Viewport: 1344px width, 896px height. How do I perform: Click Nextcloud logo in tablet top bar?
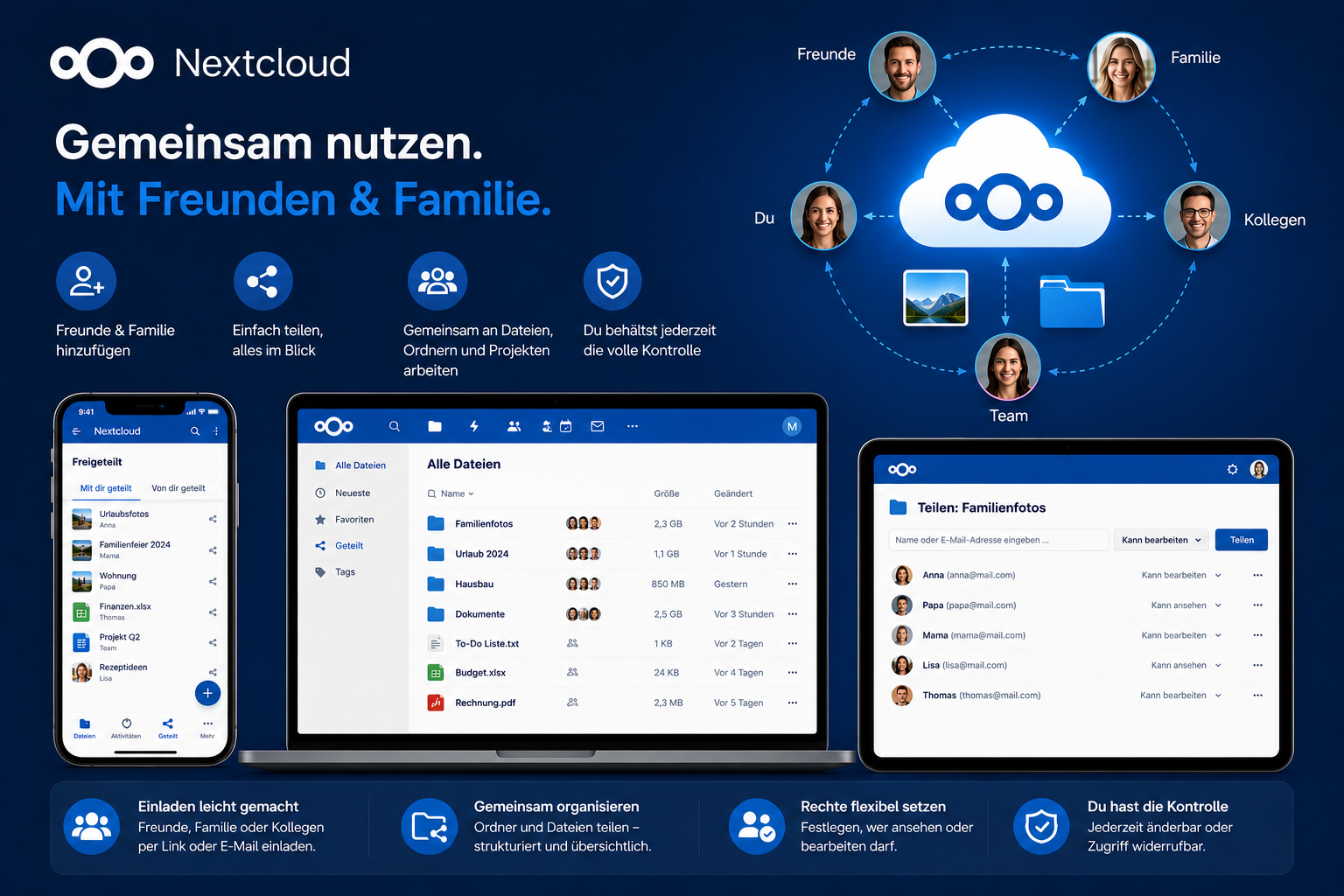[902, 470]
